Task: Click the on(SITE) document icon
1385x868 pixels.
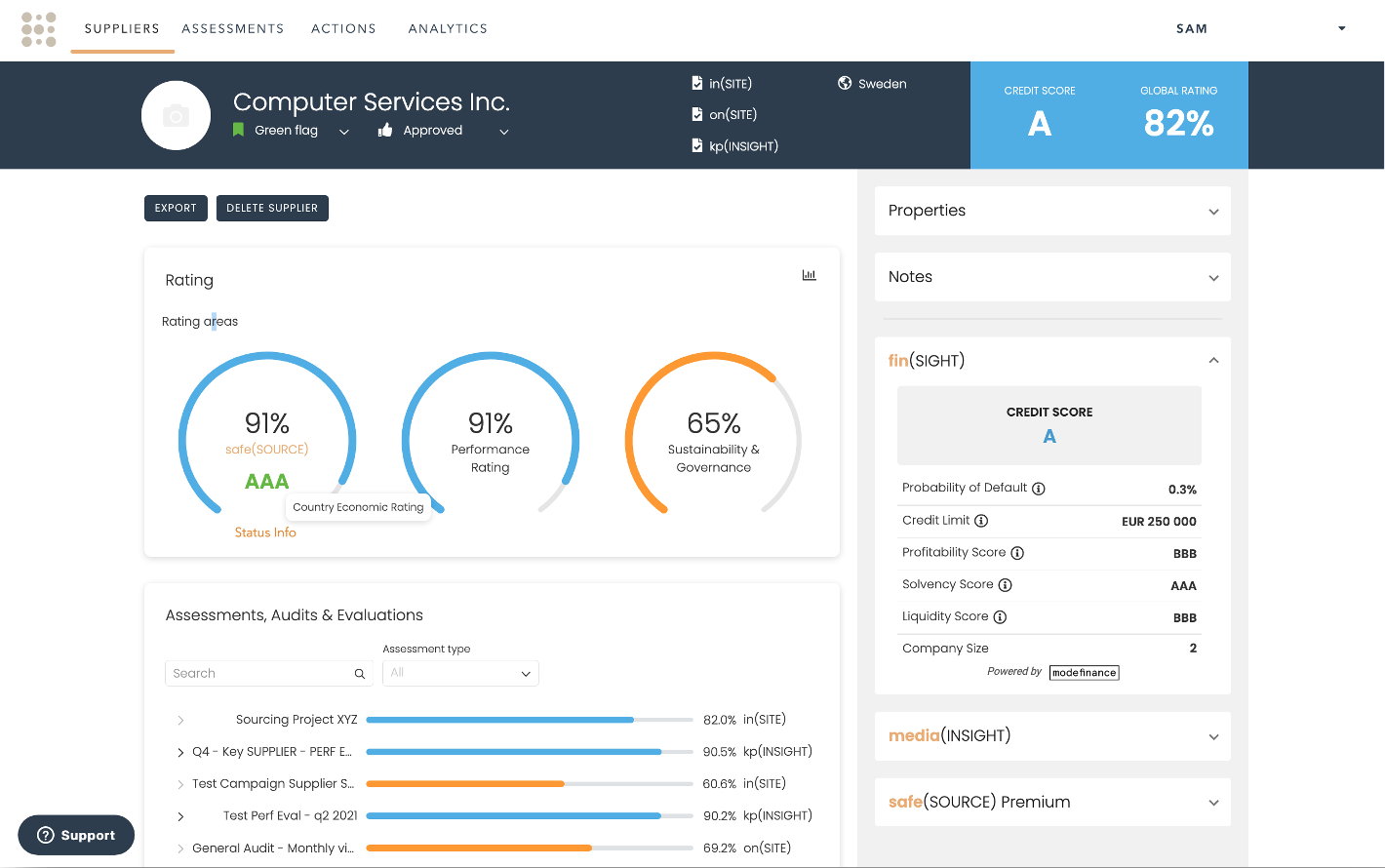Action: 697,114
